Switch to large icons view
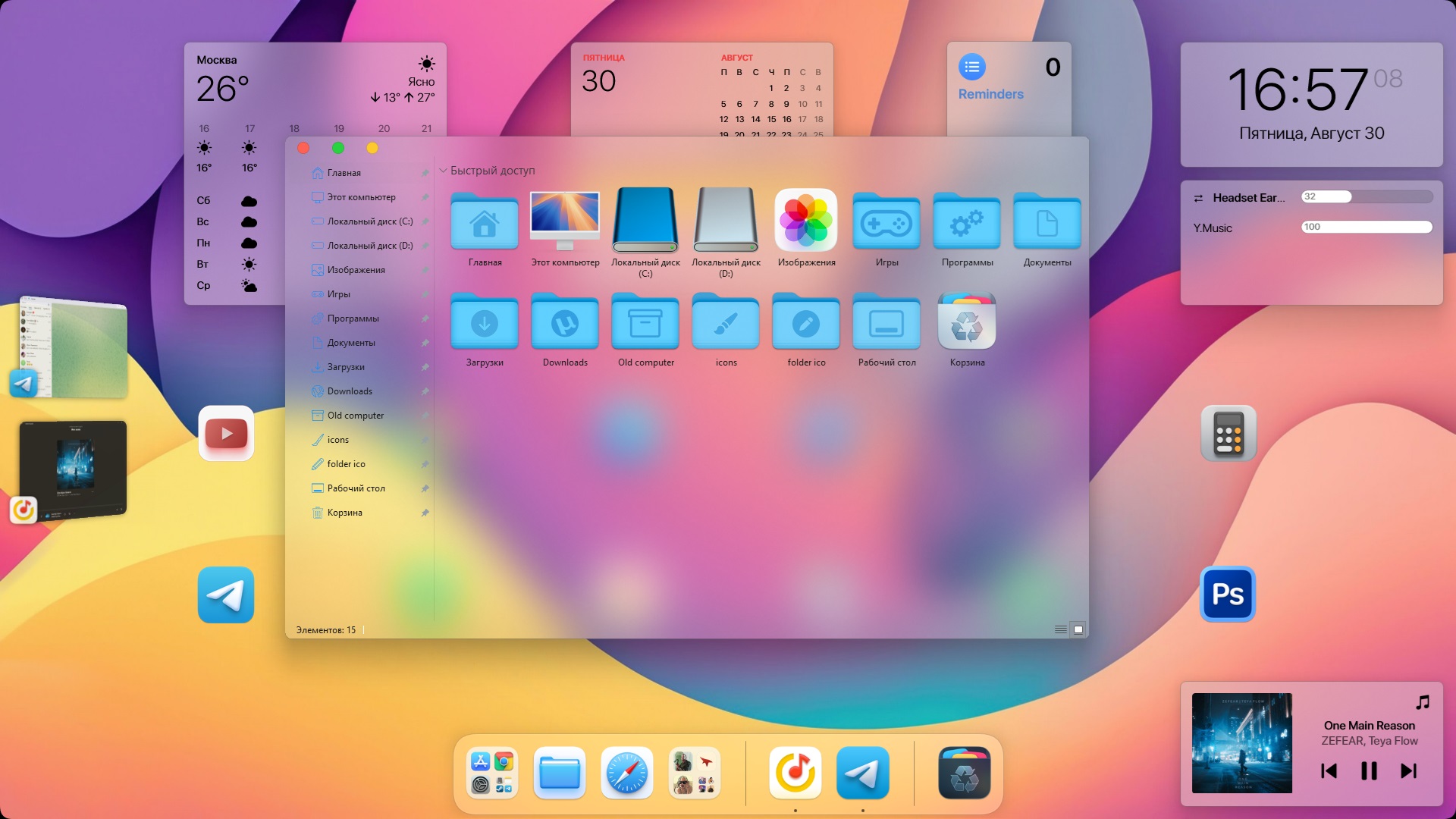1456x819 pixels. pos(1078,629)
